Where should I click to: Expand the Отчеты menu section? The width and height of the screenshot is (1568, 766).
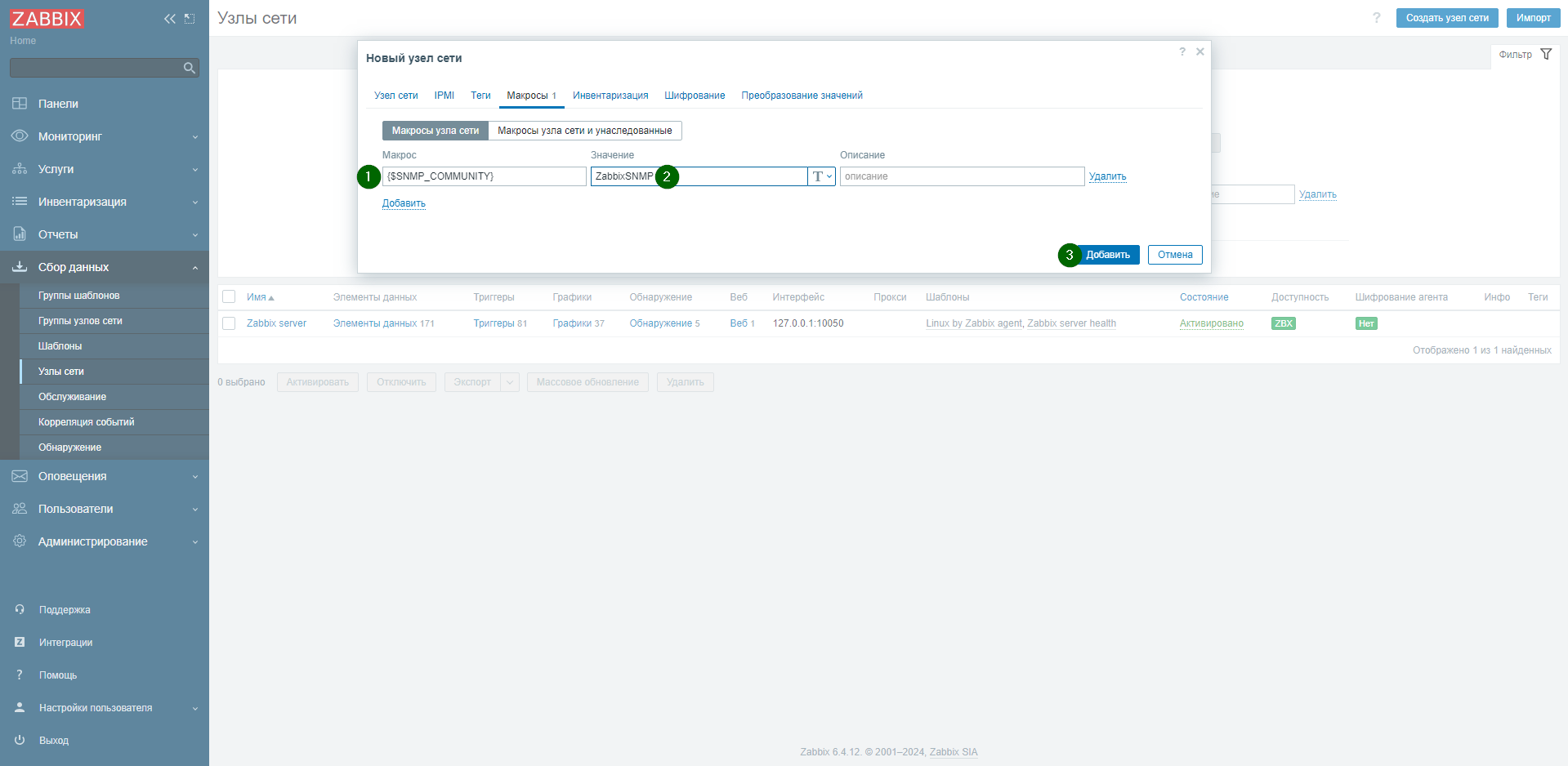point(195,234)
